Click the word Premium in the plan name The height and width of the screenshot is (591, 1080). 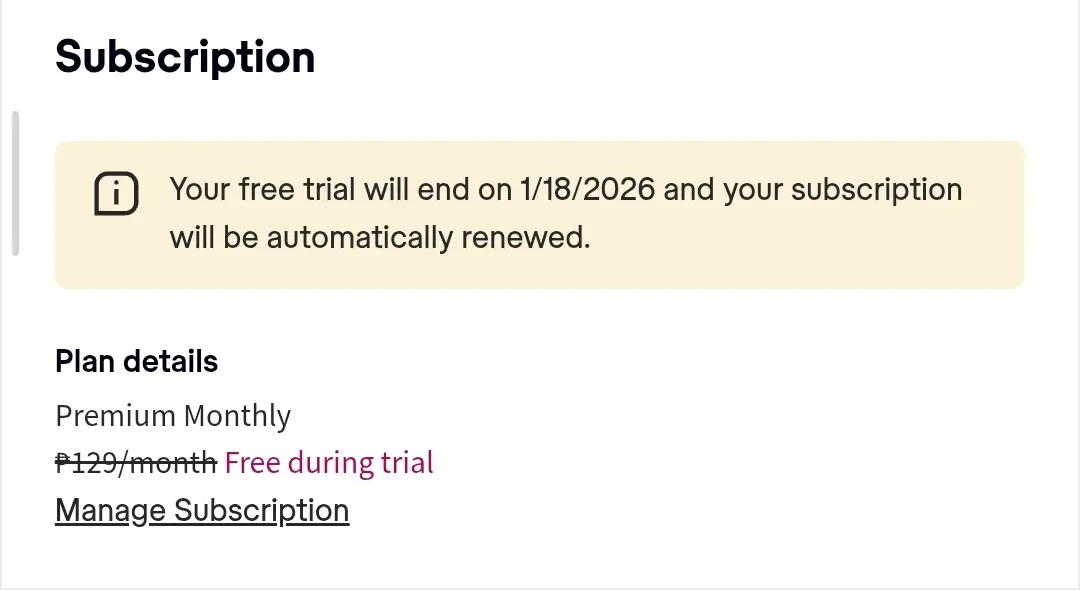(115, 416)
